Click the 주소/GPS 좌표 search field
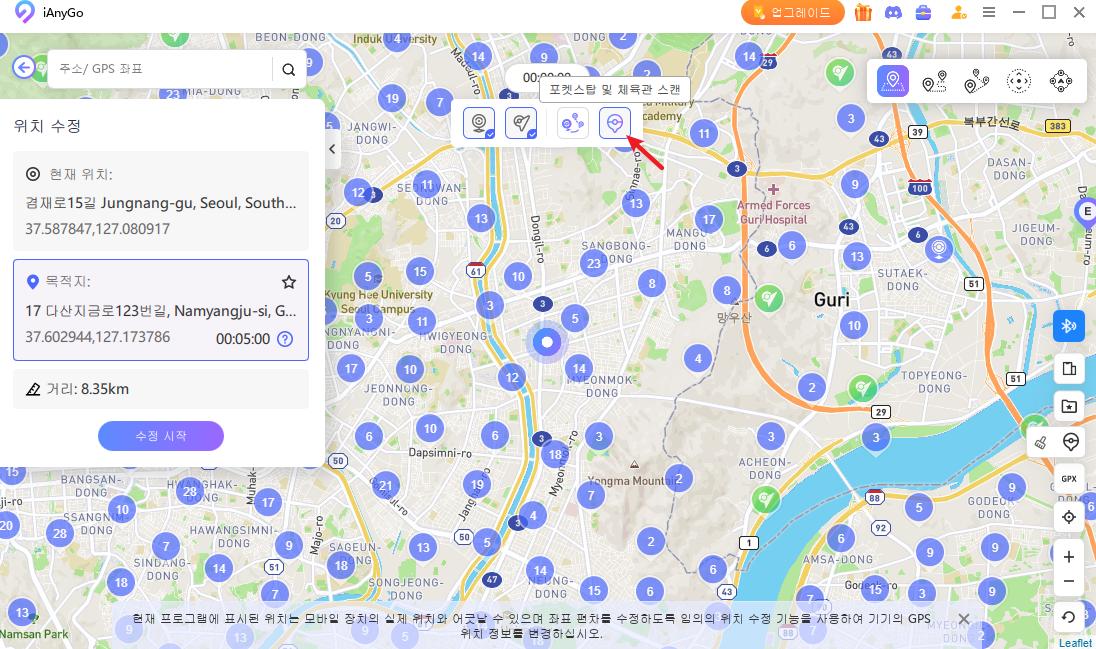 tap(160, 69)
